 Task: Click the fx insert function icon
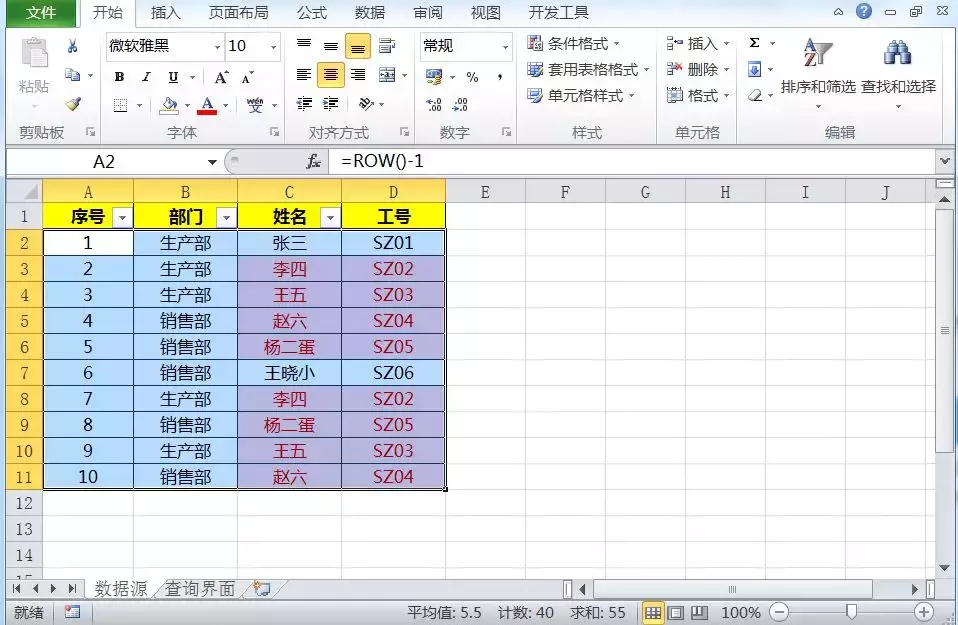(x=313, y=161)
